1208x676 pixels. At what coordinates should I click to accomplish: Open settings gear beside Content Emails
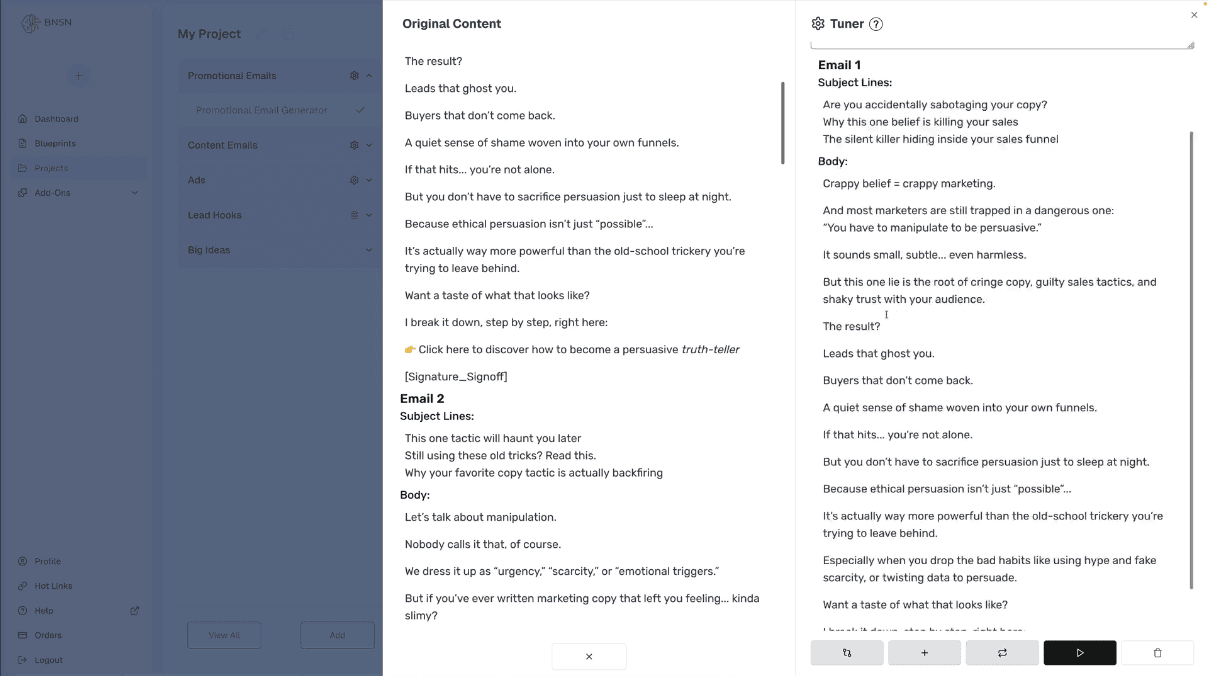coord(354,145)
